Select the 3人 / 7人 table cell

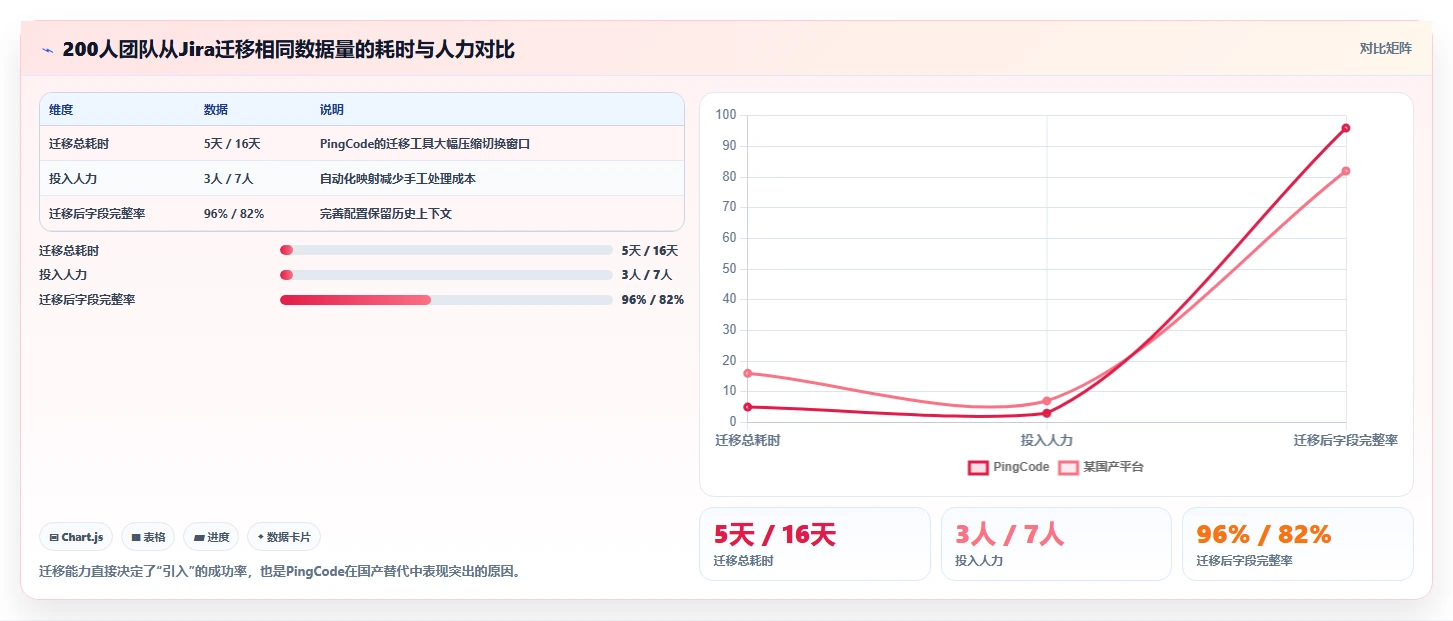[x=229, y=179]
